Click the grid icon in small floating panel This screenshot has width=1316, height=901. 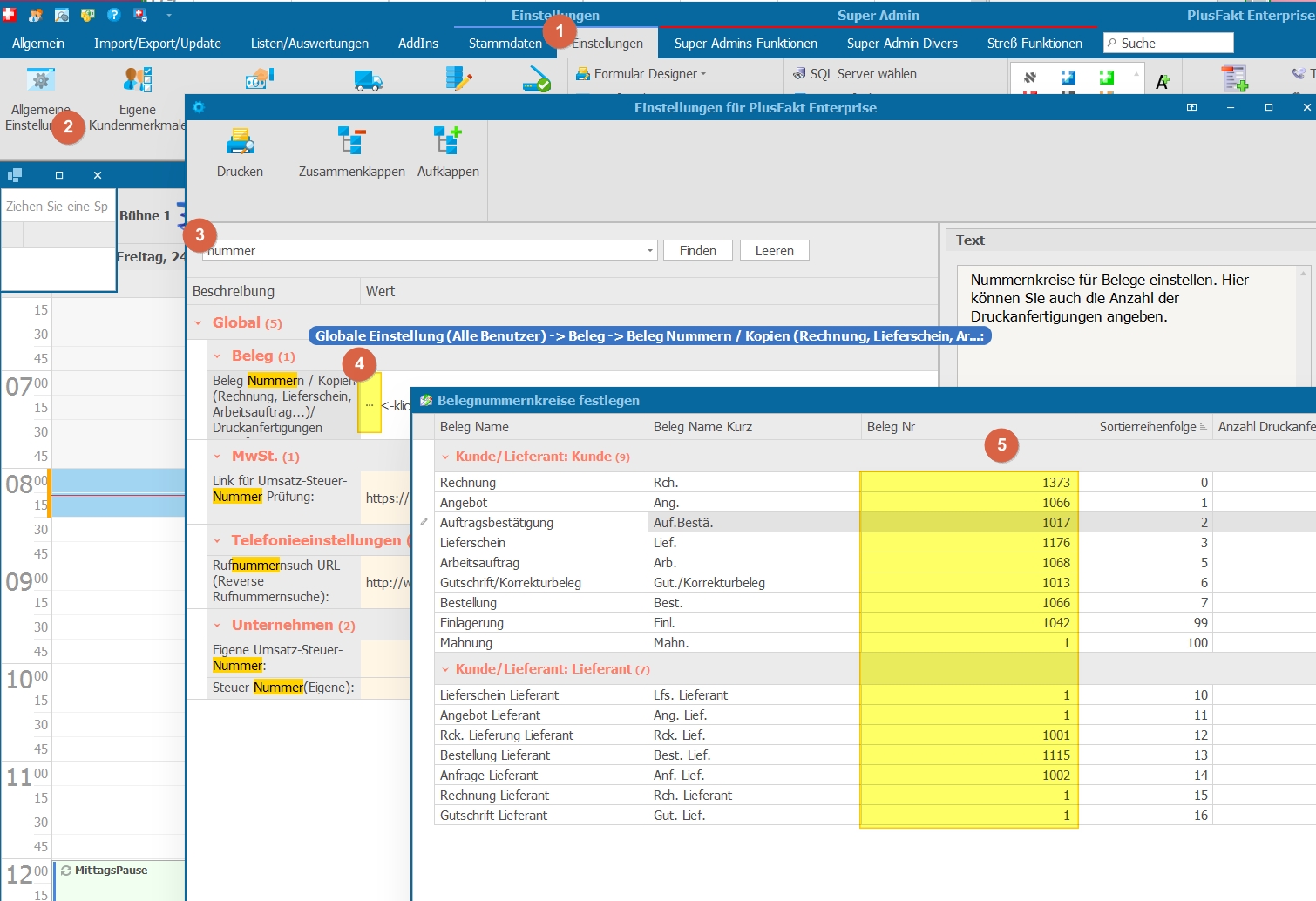tap(15, 174)
